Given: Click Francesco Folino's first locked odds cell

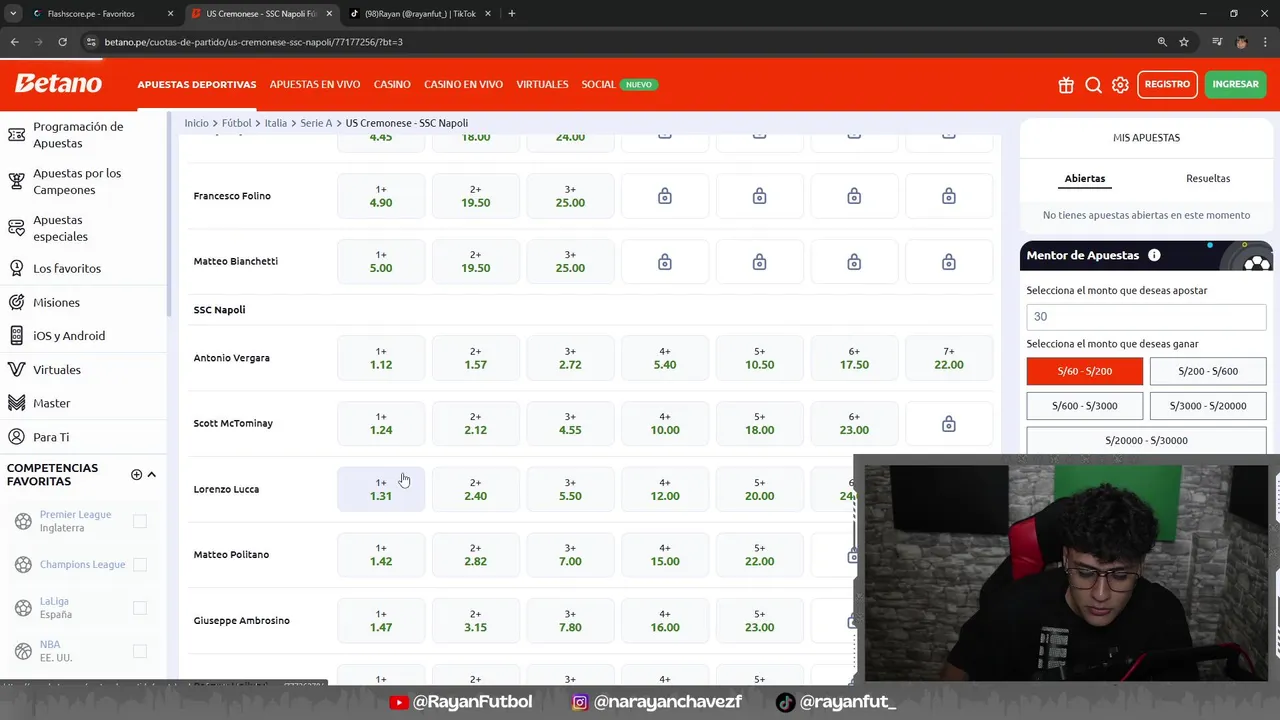Looking at the screenshot, I should 665,196.
